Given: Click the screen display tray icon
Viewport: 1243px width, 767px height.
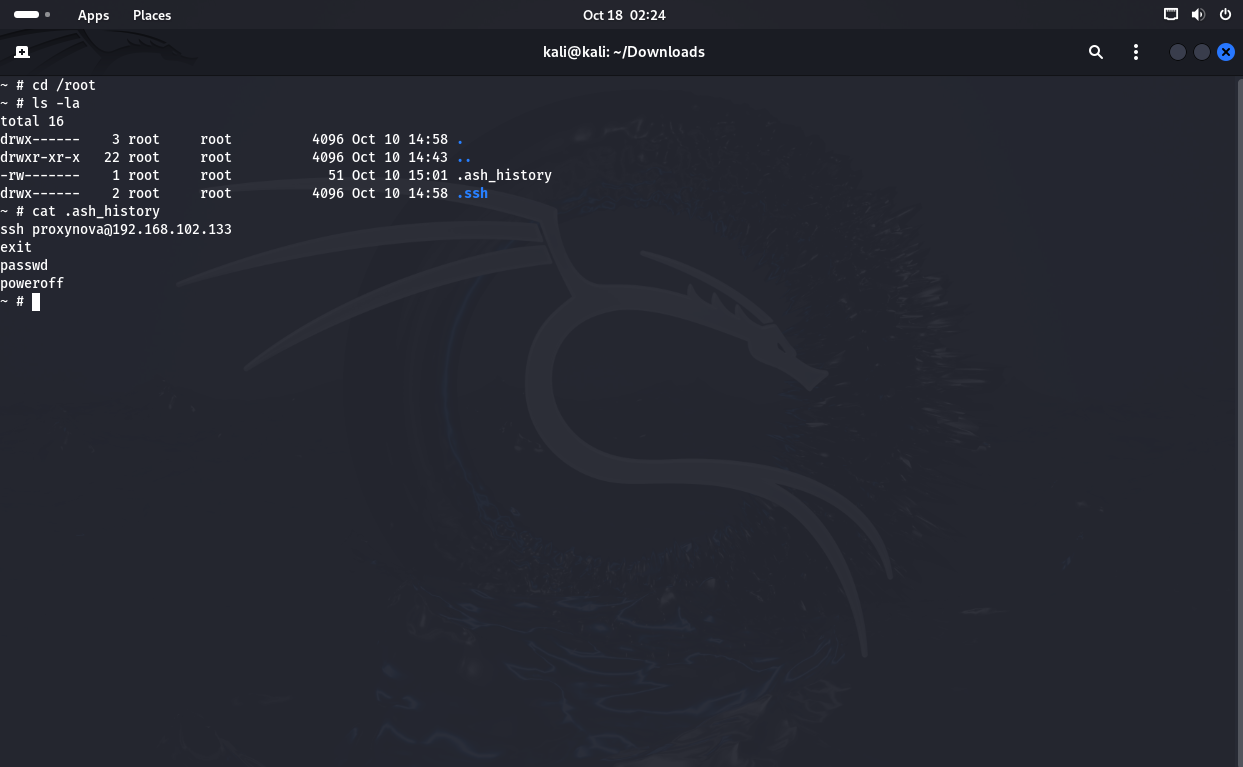Looking at the screenshot, I should pyautogui.click(x=1171, y=15).
